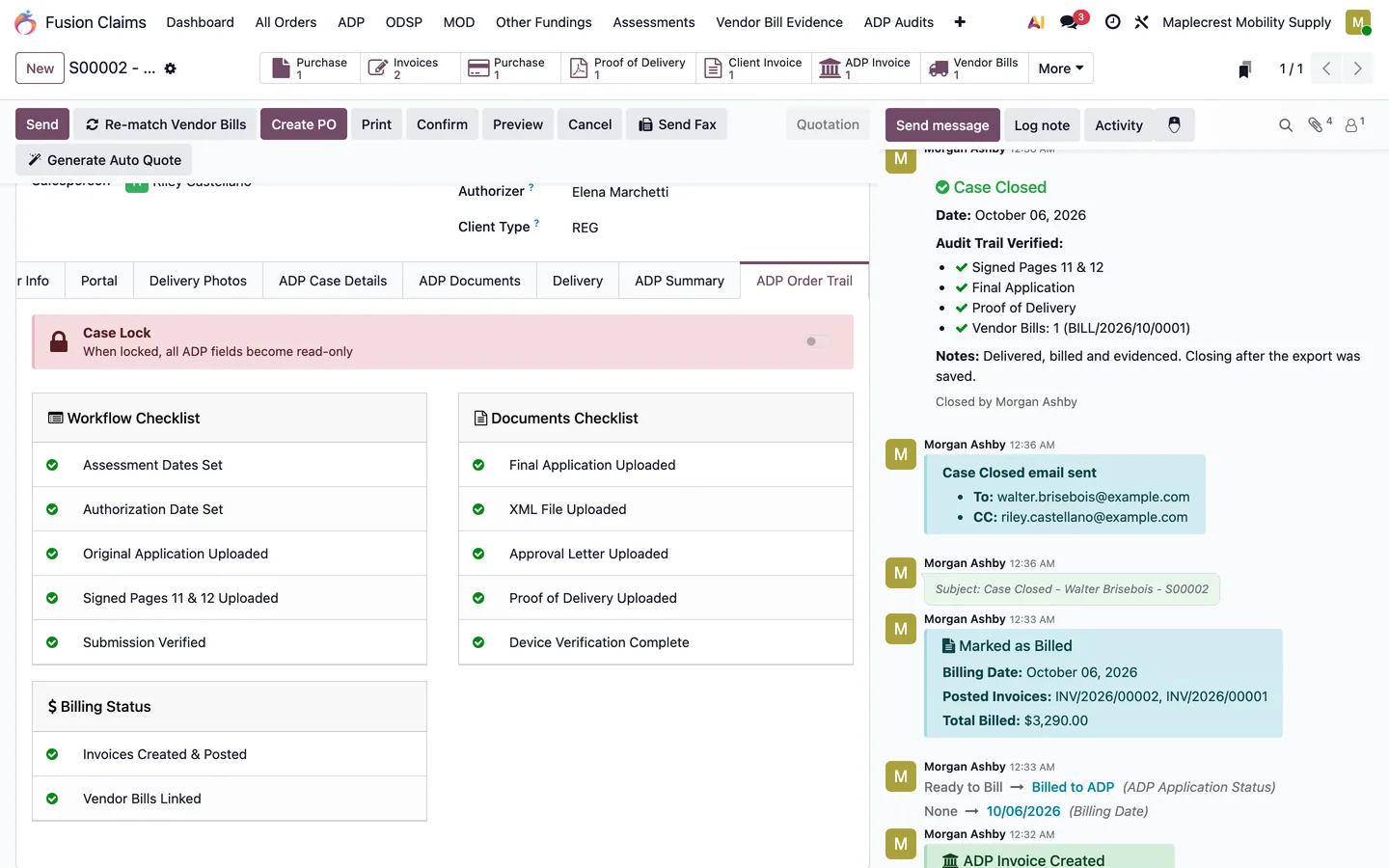Click the New record button

(x=41, y=68)
